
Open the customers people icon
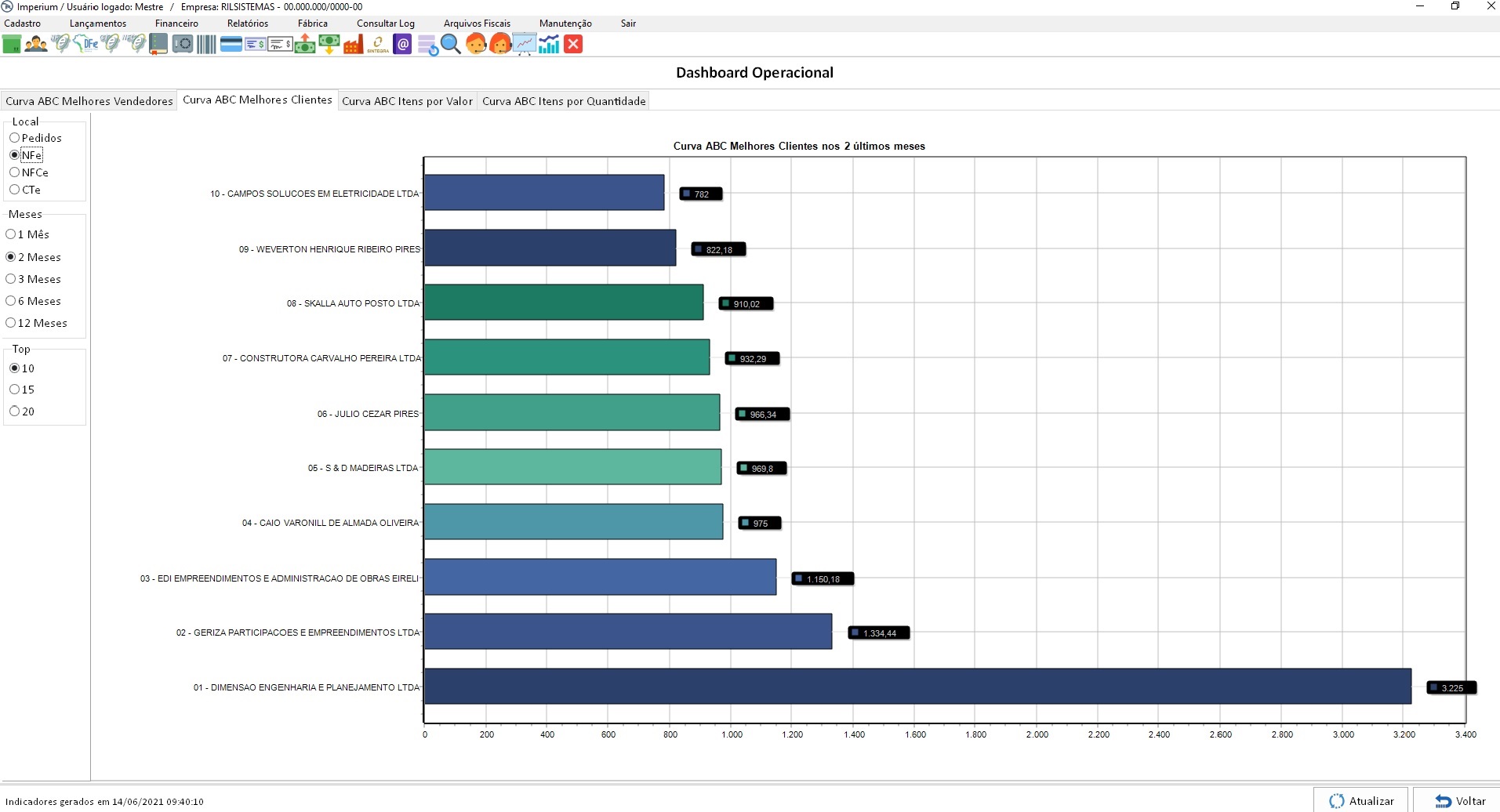(35, 44)
